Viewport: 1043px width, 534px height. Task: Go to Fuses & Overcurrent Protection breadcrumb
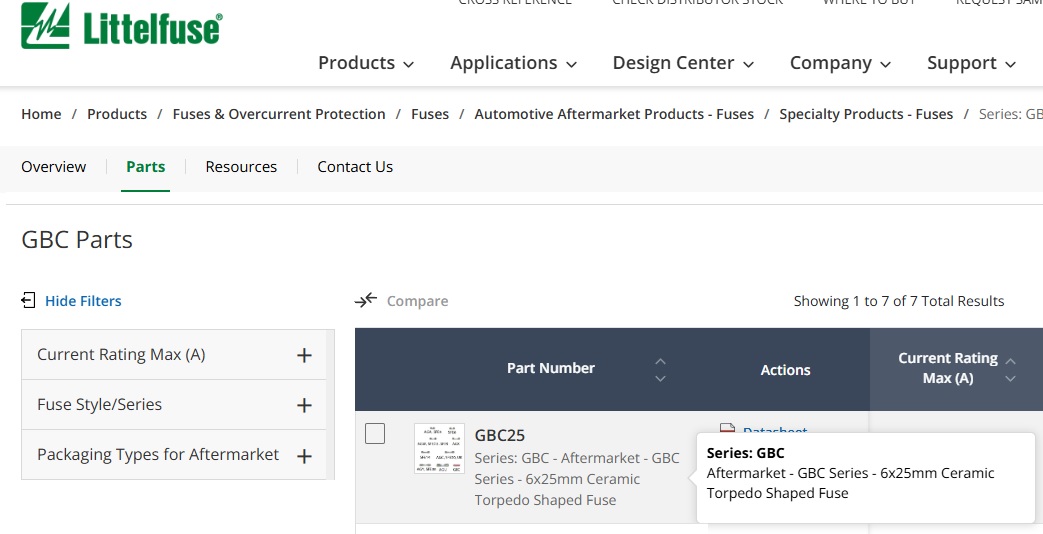279,114
